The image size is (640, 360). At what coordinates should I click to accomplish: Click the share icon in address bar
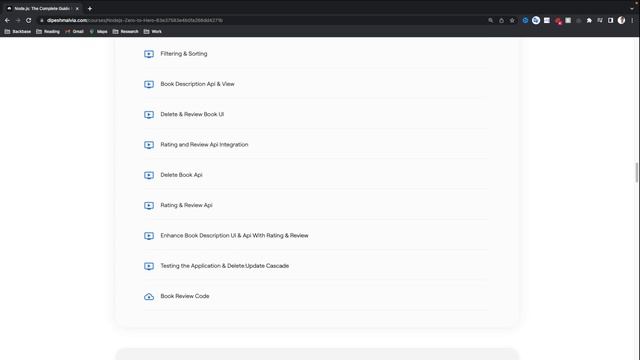(x=501, y=20)
